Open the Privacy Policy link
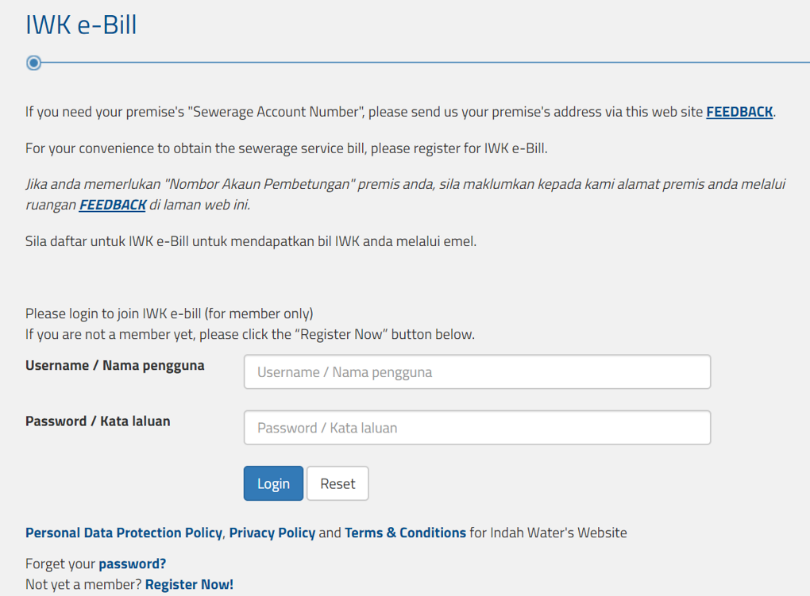 [272, 533]
